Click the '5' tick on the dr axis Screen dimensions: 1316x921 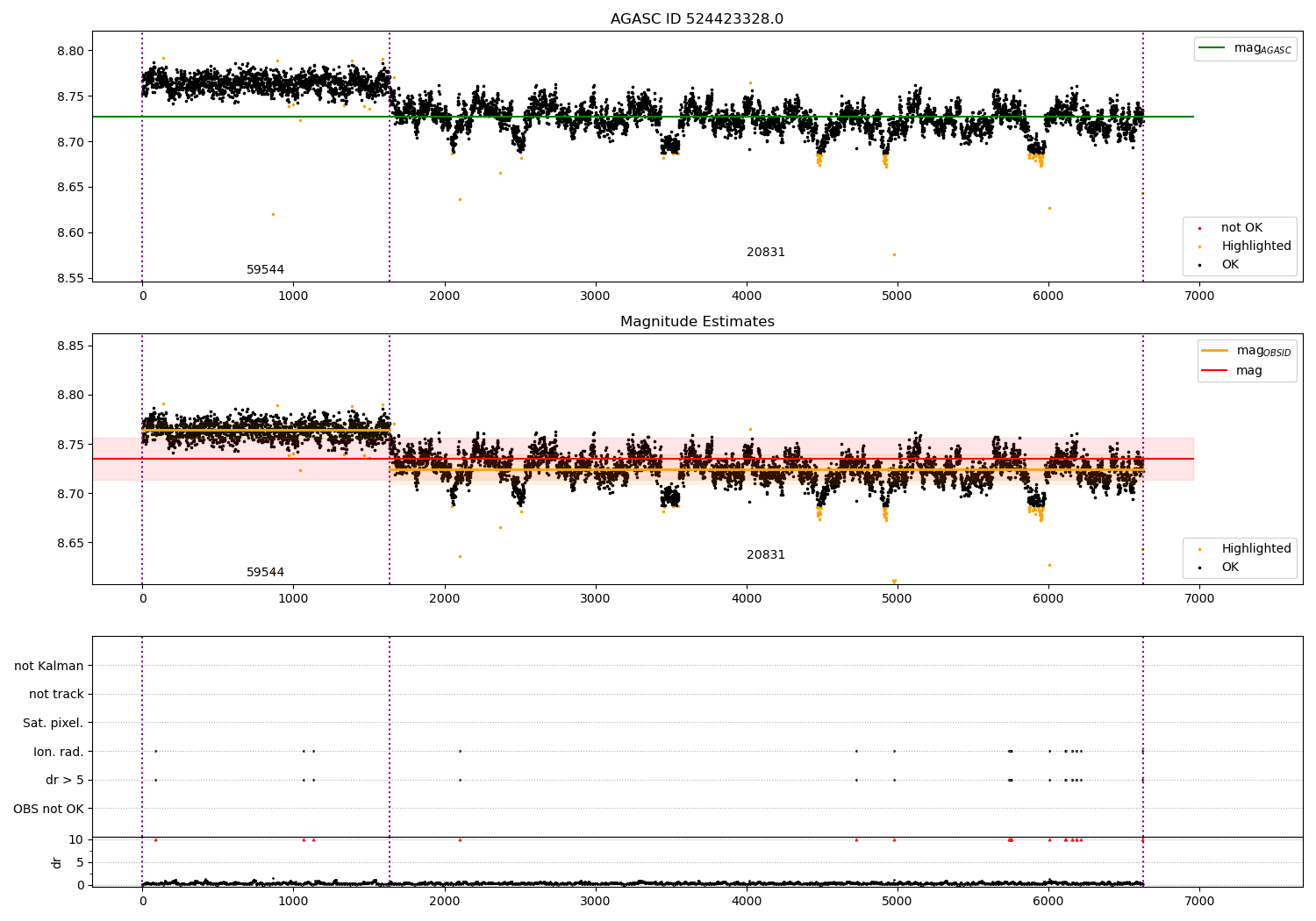(80, 862)
